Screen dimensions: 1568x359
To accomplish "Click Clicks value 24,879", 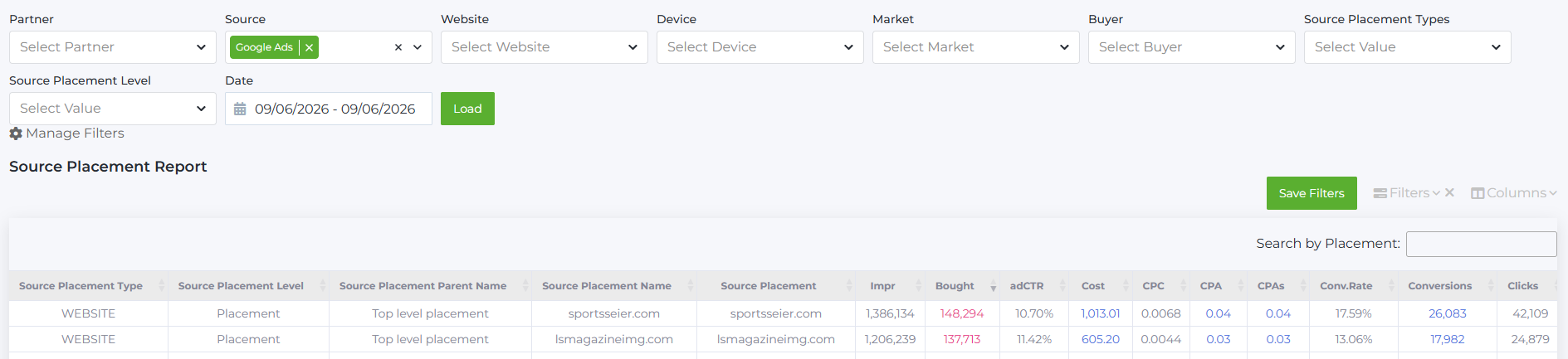I will pyautogui.click(x=1530, y=339).
